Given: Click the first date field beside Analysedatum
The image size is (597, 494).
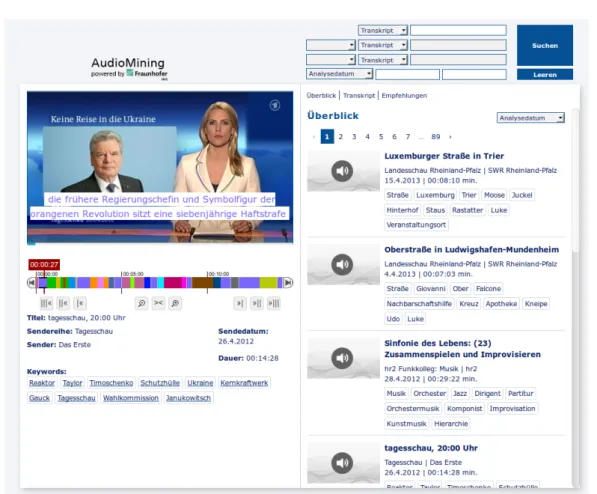Looking at the screenshot, I should tap(407, 74).
